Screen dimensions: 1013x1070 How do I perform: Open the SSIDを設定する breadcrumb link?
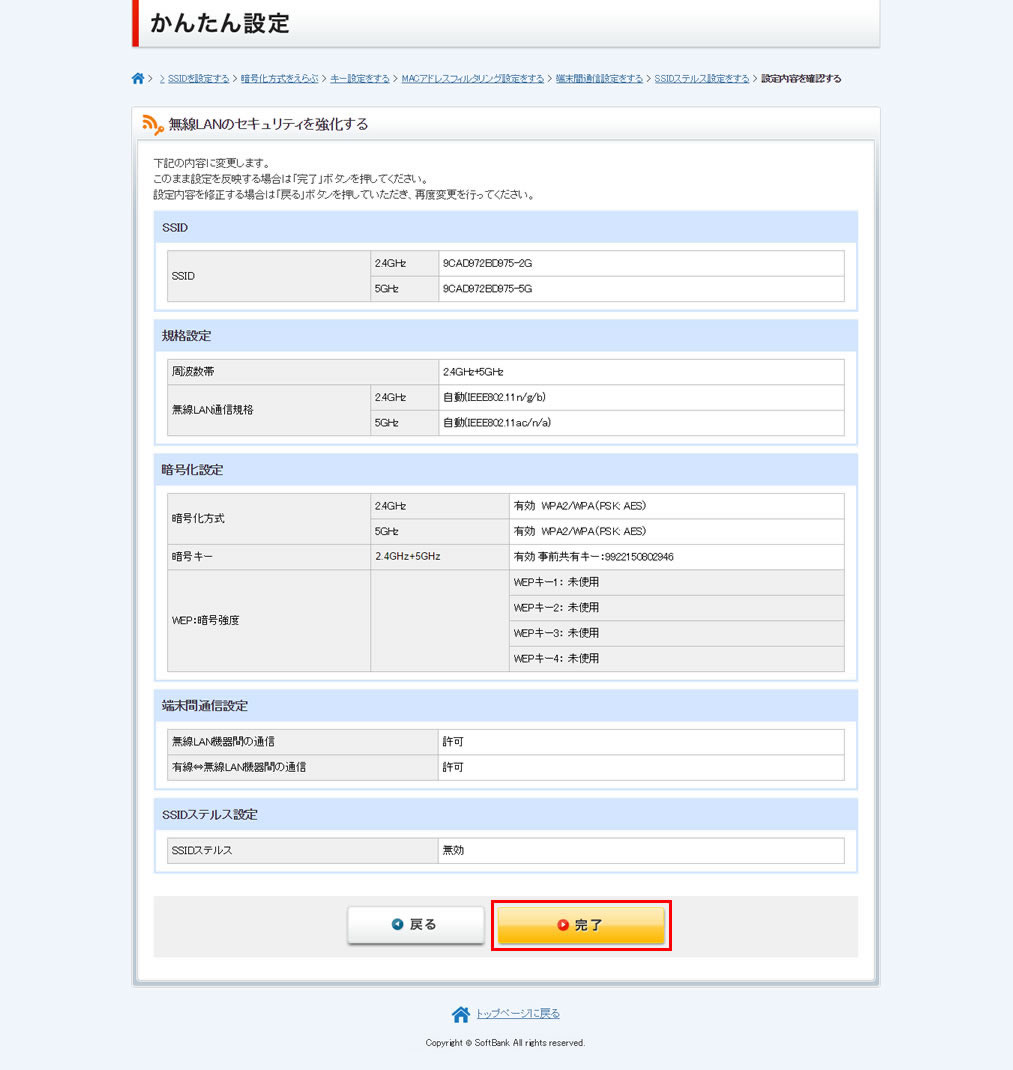click(199, 79)
